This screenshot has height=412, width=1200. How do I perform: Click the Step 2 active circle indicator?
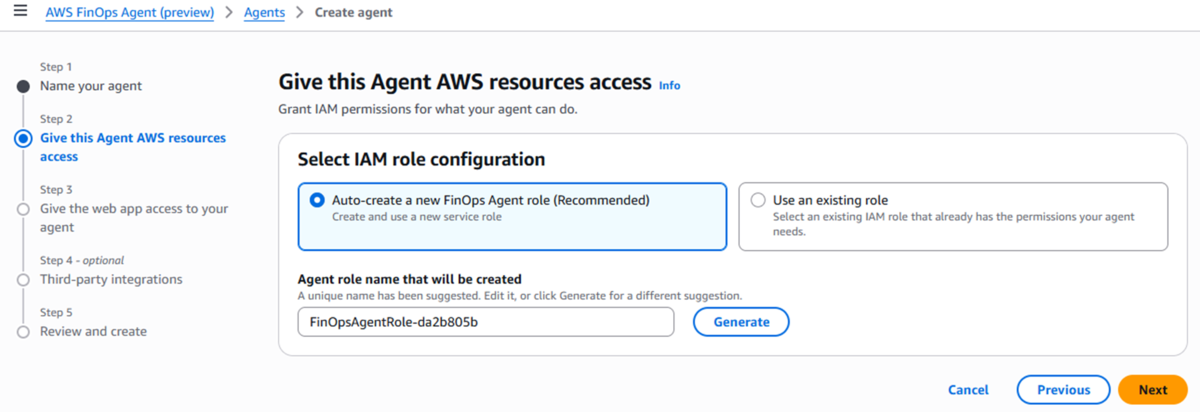[x=23, y=139]
